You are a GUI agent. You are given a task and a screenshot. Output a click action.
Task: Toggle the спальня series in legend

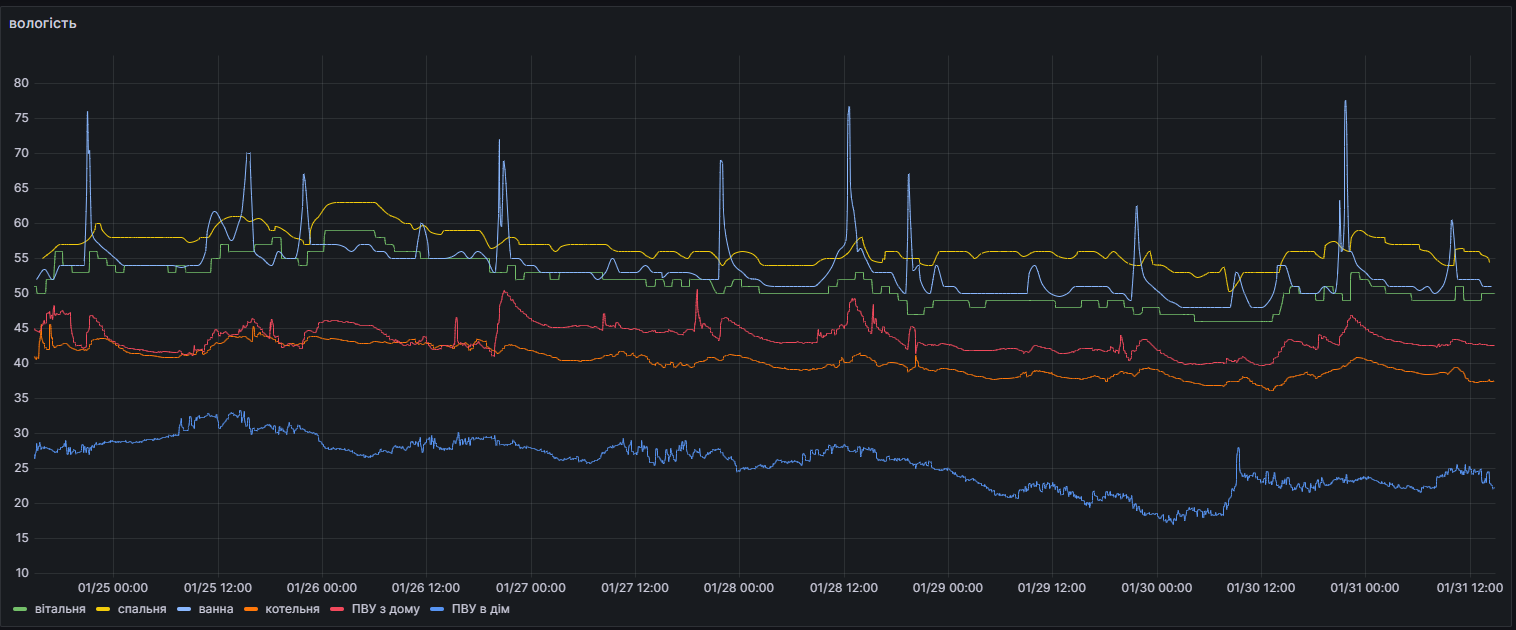pyautogui.click(x=142, y=609)
